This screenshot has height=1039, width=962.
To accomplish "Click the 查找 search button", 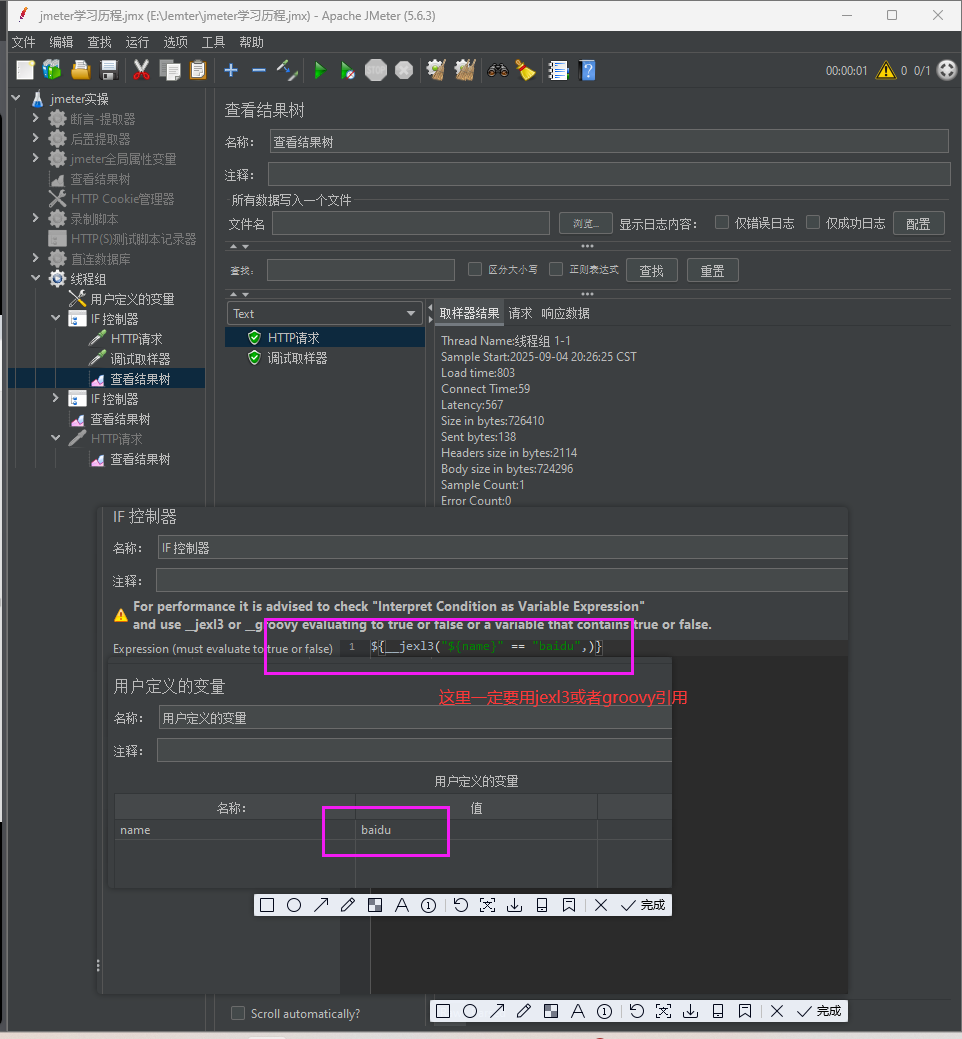I will click(x=651, y=270).
